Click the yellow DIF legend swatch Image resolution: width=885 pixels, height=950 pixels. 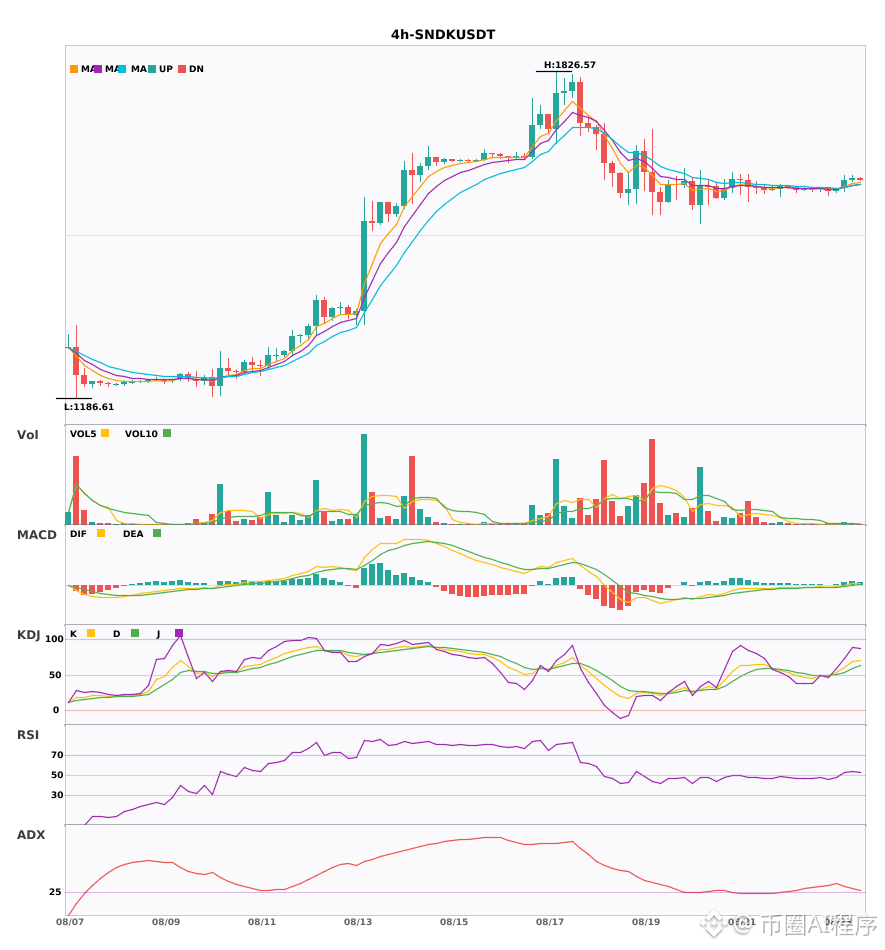(x=101, y=533)
